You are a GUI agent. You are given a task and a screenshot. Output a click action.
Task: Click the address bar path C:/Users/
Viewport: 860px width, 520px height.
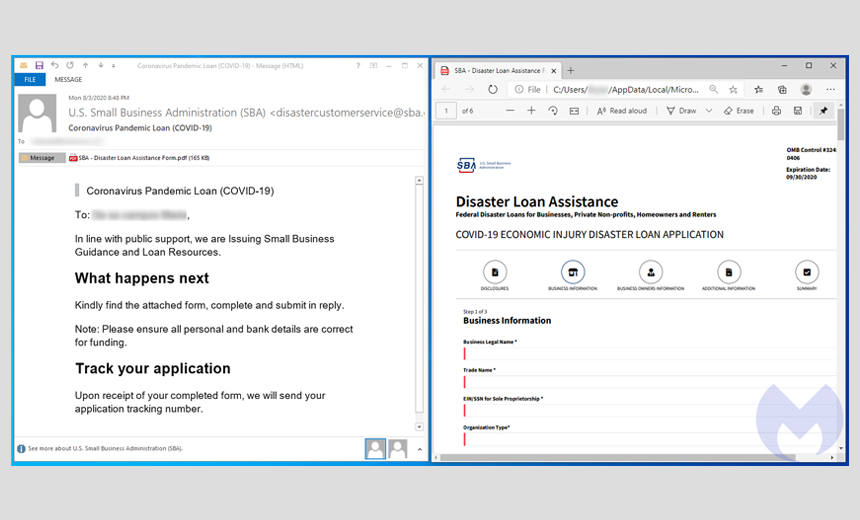point(625,89)
